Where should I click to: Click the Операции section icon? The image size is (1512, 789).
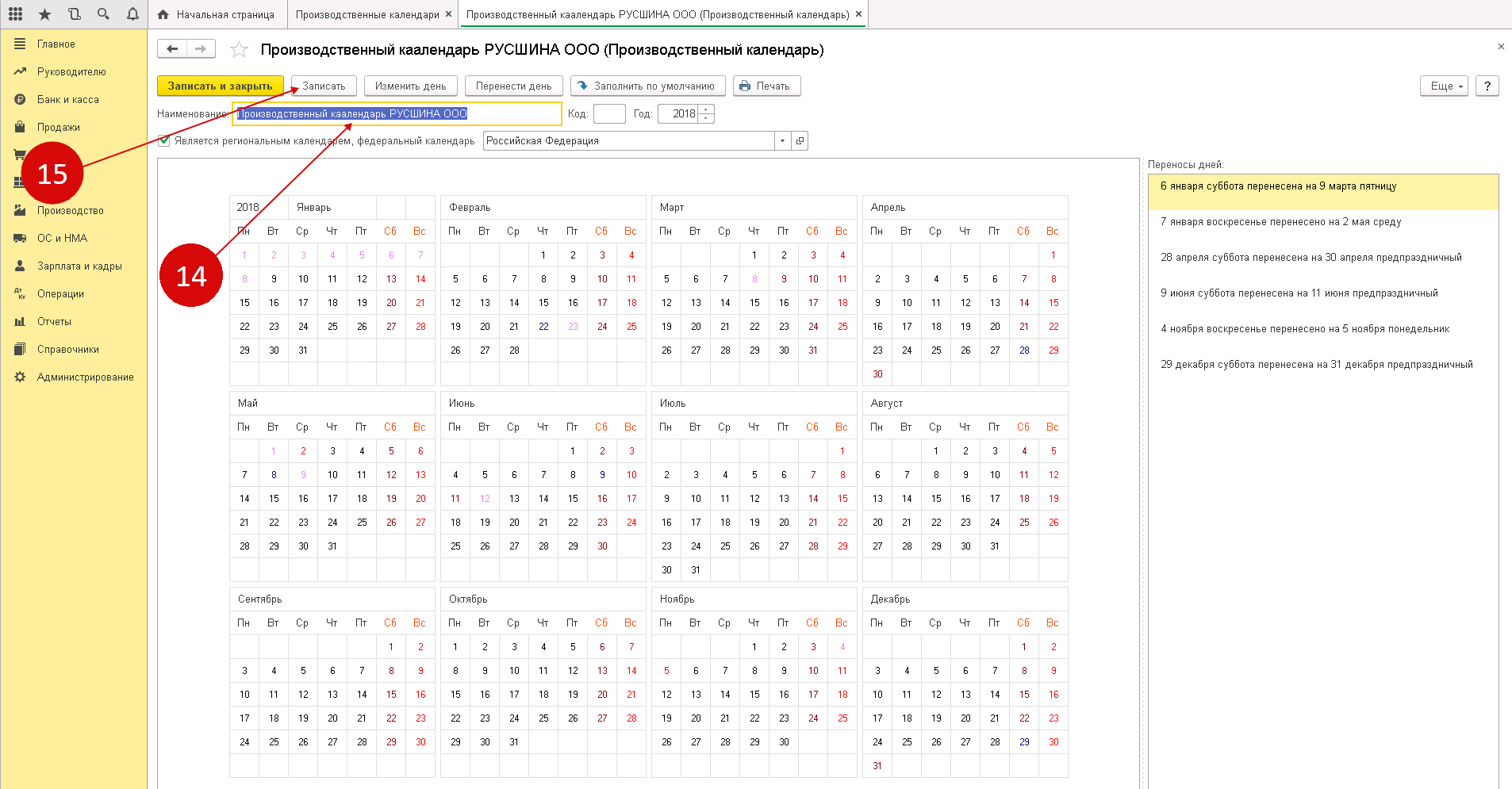[x=20, y=294]
